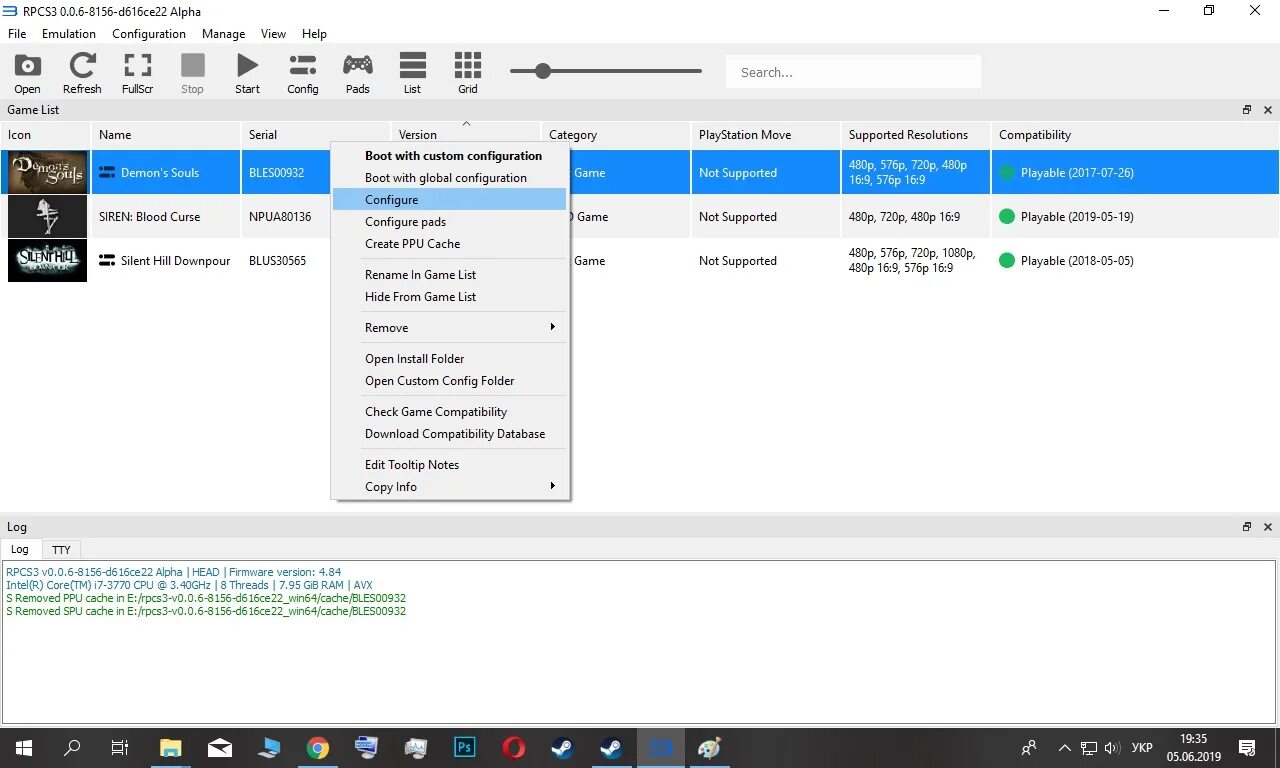Open File Explorer from taskbar
The width and height of the screenshot is (1280, 768).
pos(171,748)
